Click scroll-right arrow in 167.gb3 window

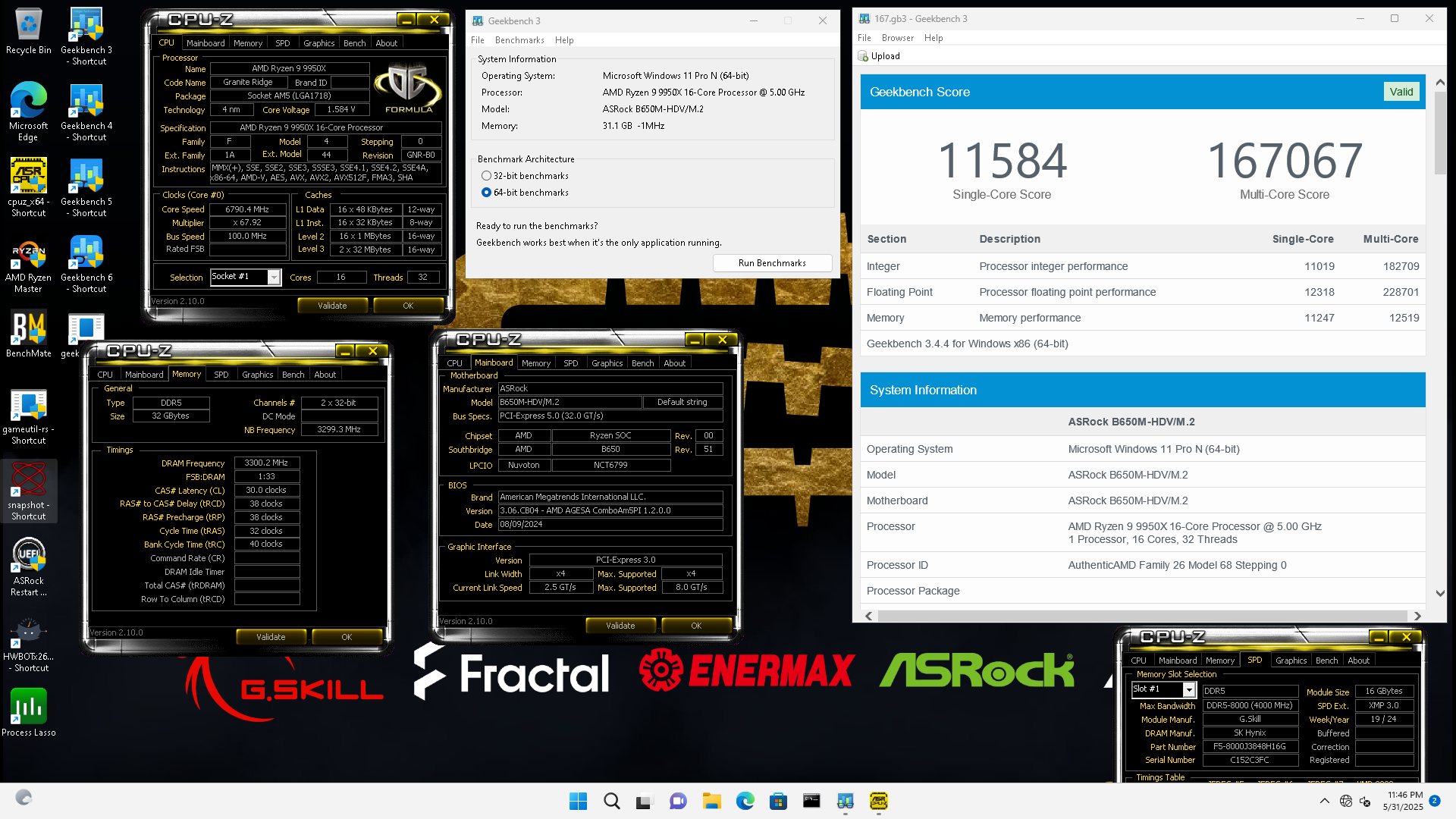(1417, 616)
